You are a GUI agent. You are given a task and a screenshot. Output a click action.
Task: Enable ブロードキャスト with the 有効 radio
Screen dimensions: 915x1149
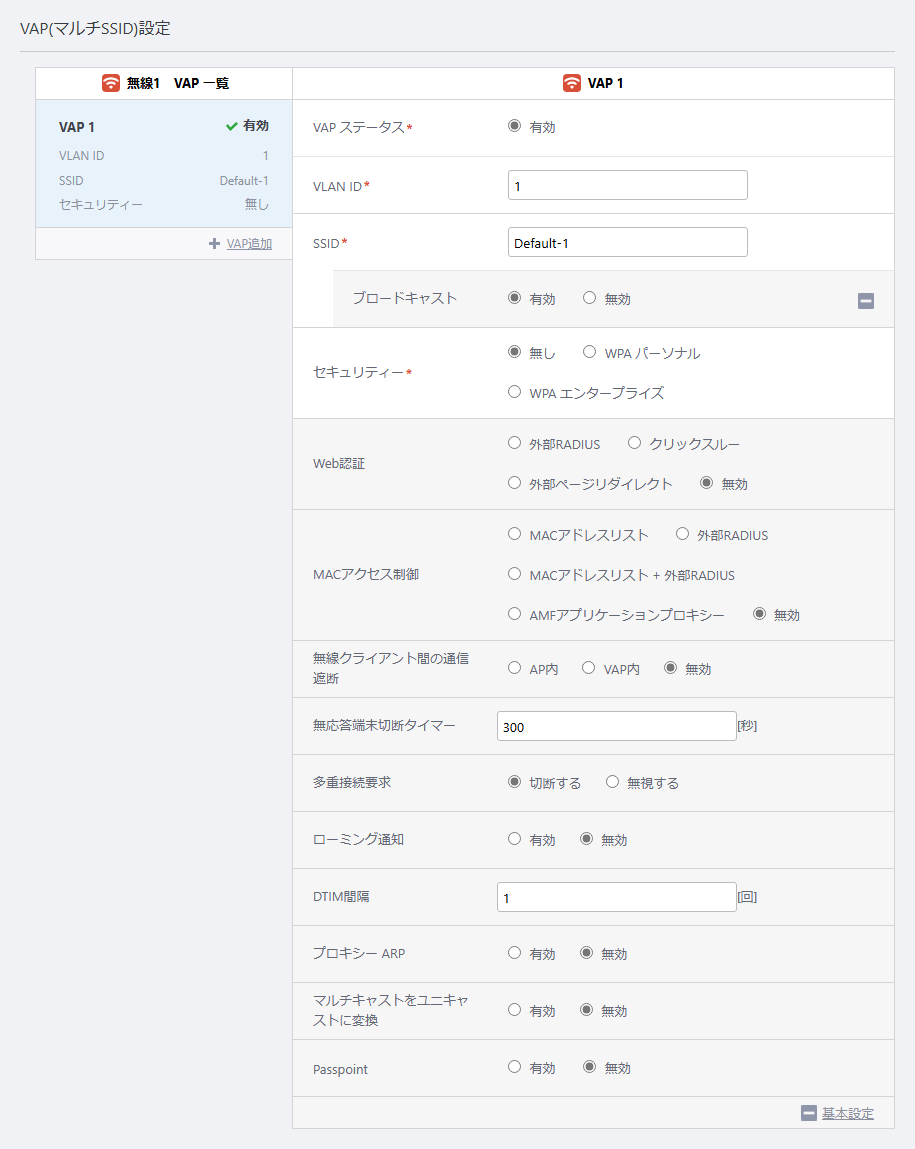(514, 298)
